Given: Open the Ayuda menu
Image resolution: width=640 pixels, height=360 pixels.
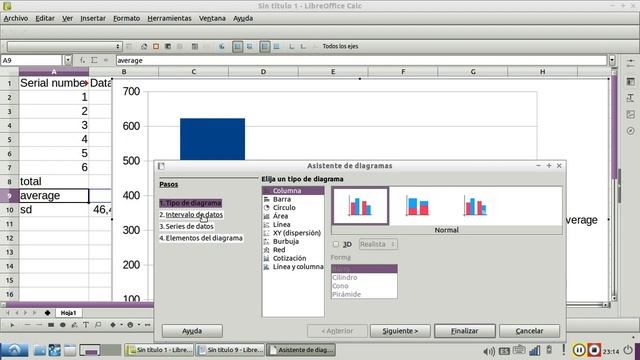Looking at the screenshot, I should (243, 18).
